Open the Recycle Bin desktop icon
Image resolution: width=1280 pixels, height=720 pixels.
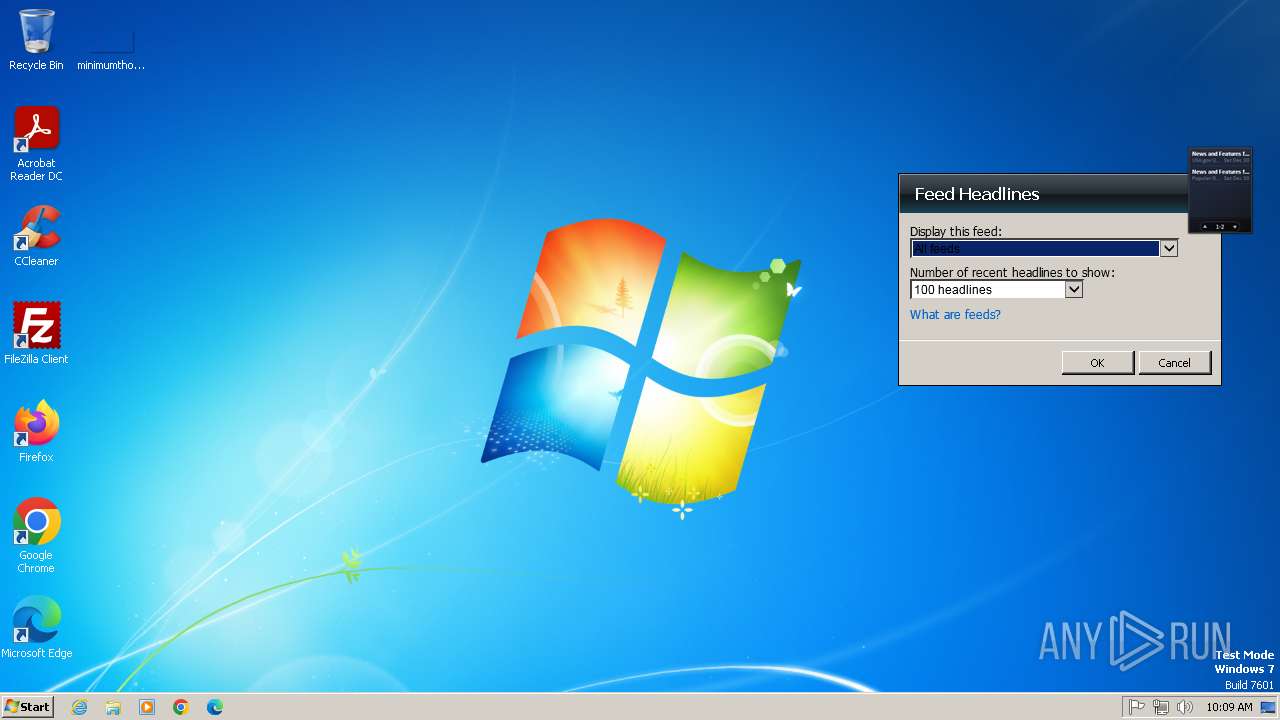(36, 40)
